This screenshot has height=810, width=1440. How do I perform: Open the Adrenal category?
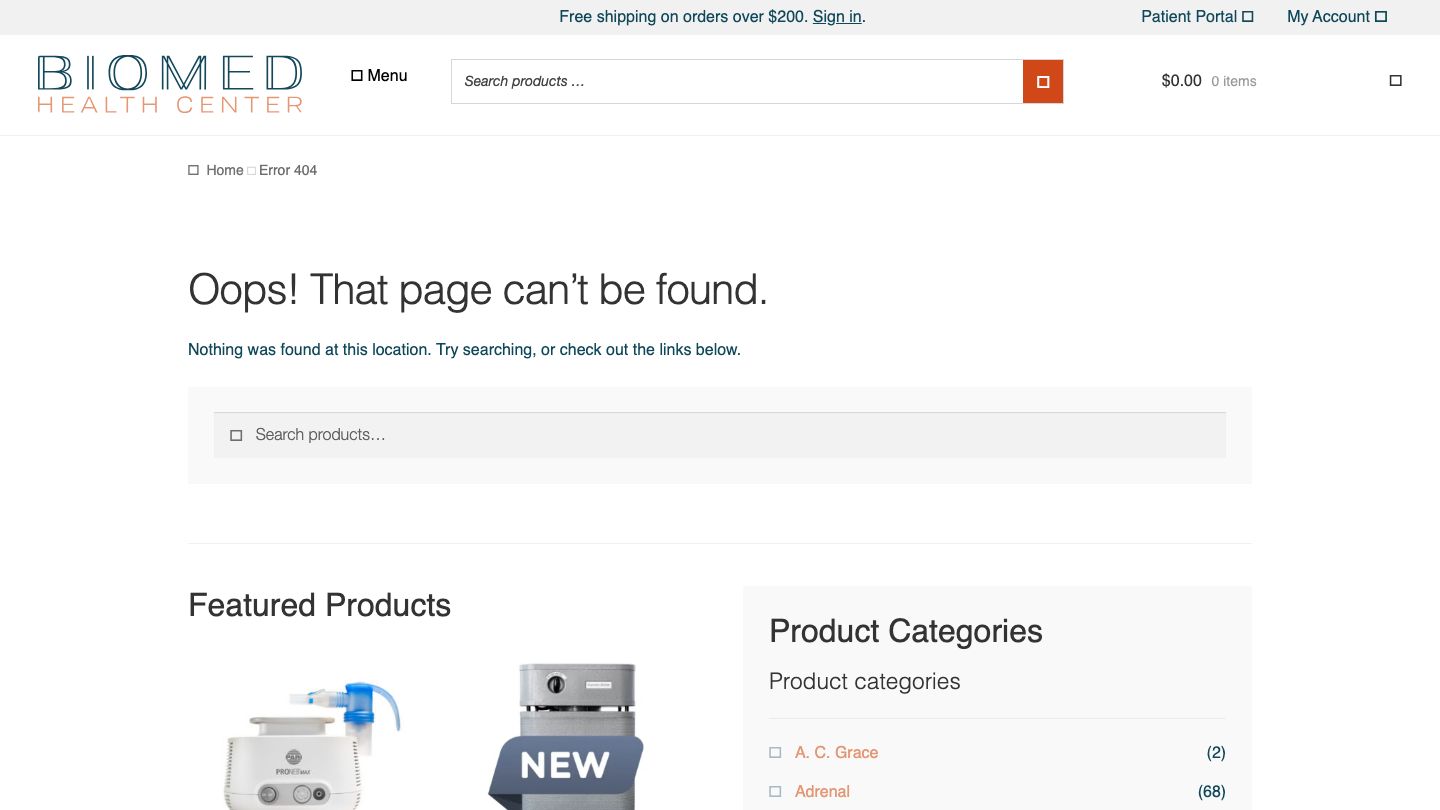pyautogui.click(x=822, y=792)
